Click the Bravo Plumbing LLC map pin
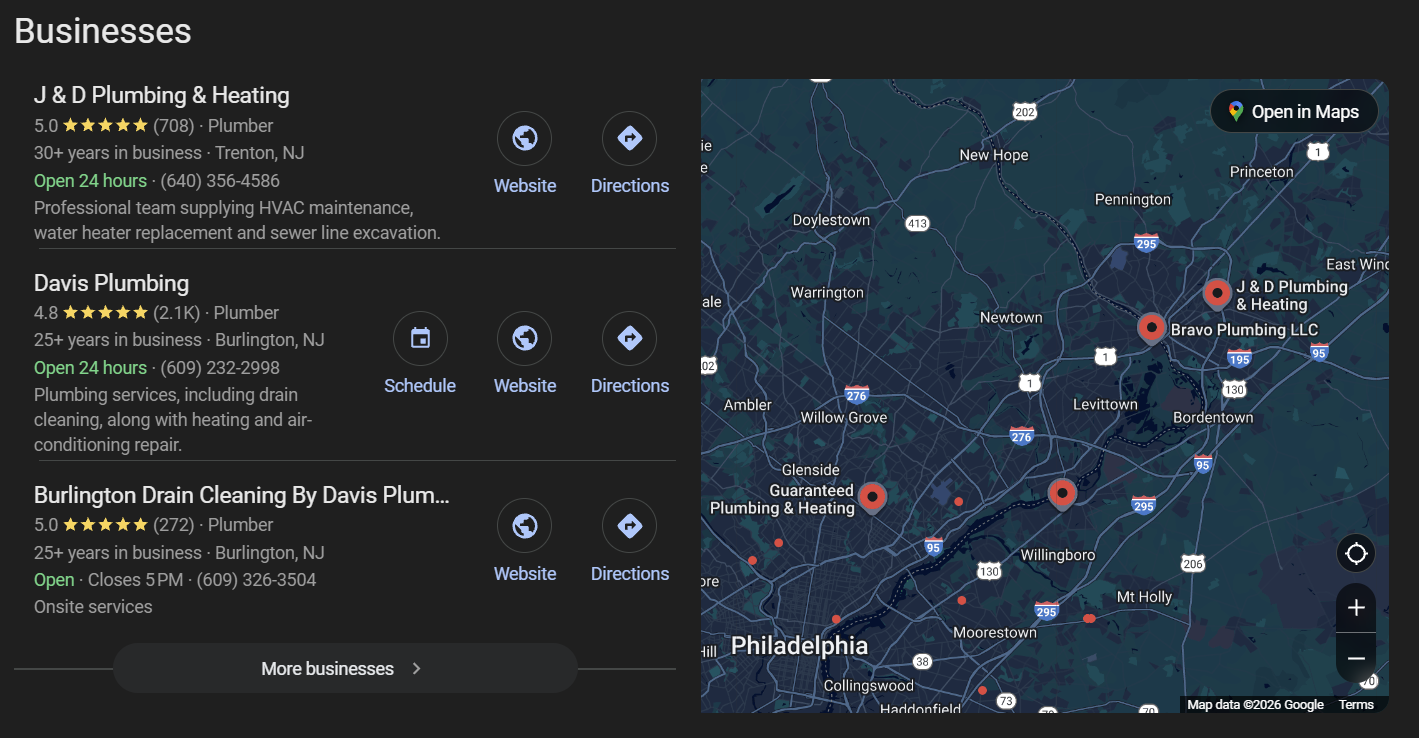The height and width of the screenshot is (738, 1419). 1151,327
